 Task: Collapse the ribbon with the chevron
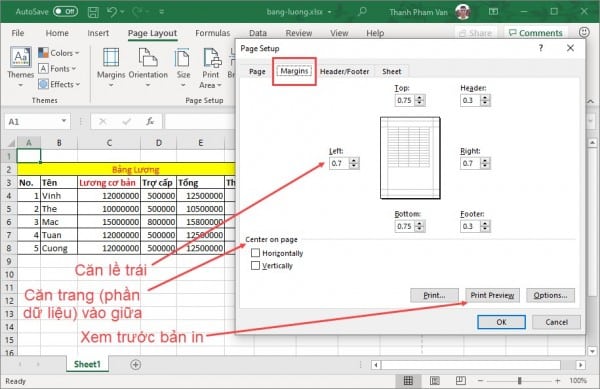(x=591, y=101)
